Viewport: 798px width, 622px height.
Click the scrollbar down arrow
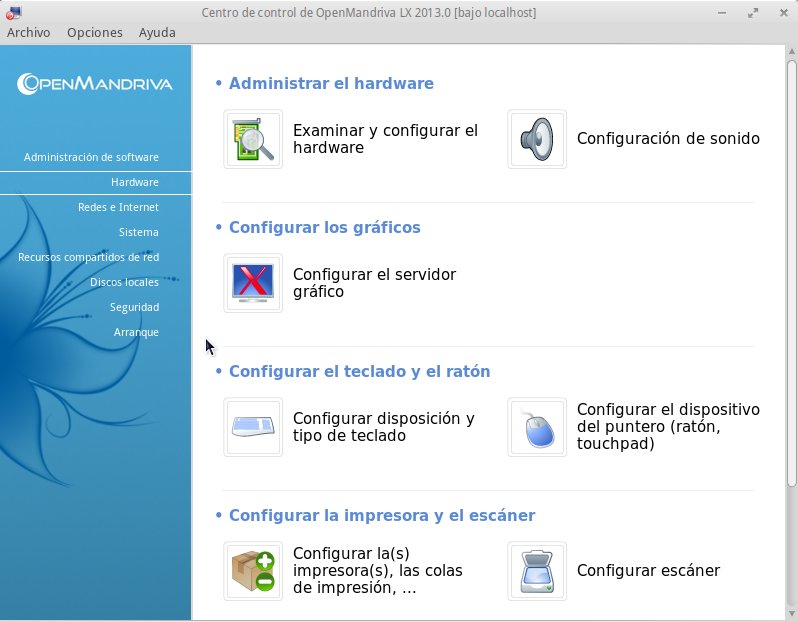click(792, 614)
